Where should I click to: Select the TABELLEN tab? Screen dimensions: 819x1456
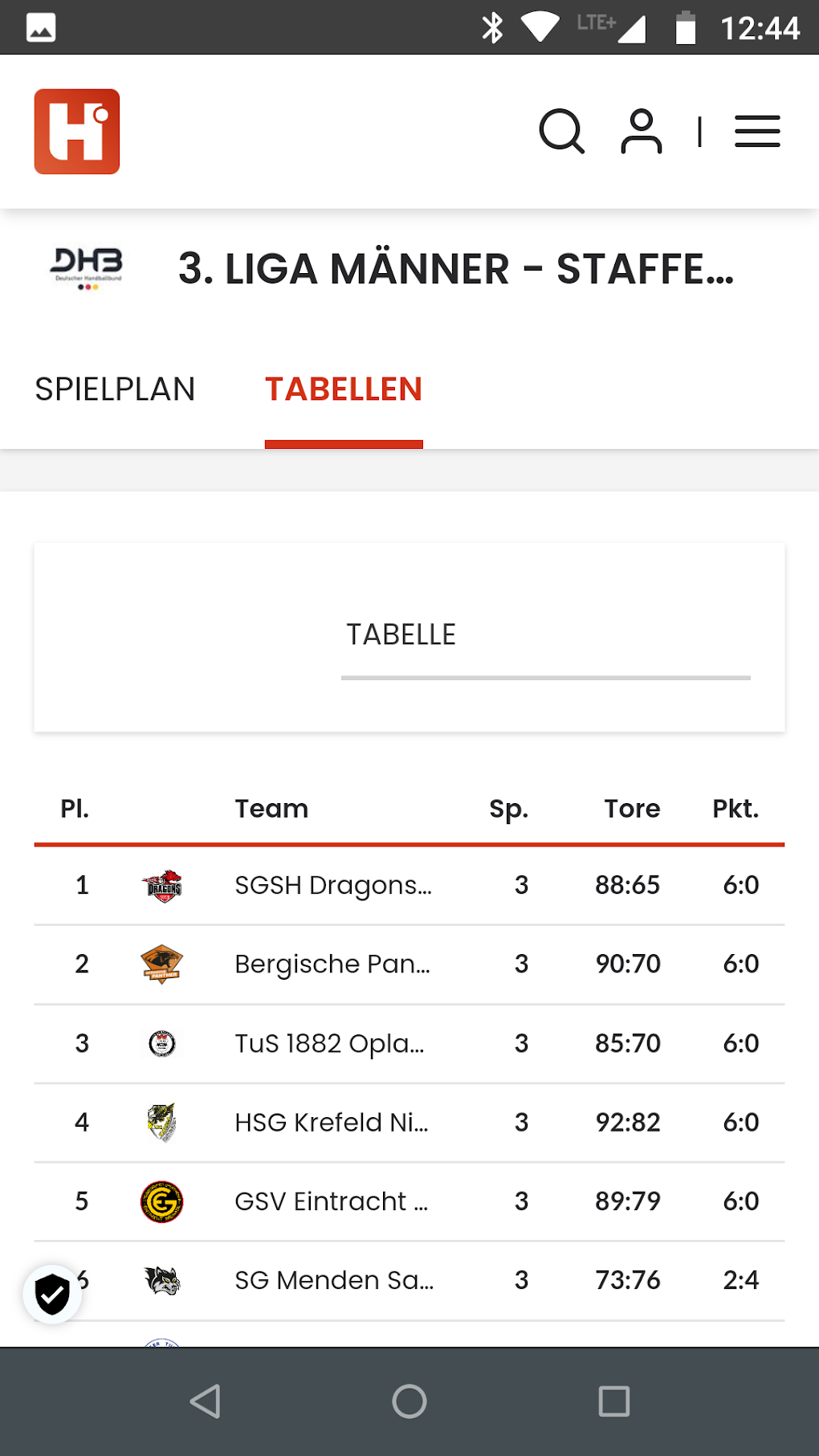[344, 389]
